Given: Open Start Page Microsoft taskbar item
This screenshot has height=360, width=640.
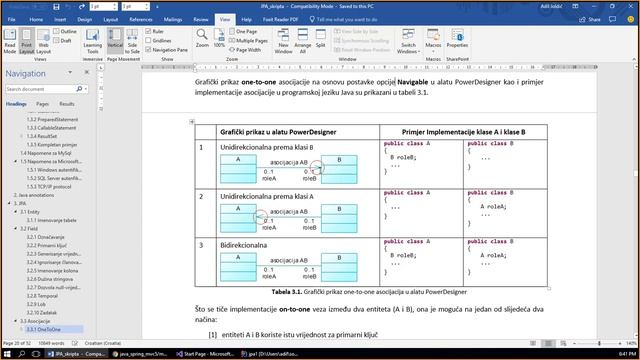Looking at the screenshot, I should (204, 354).
